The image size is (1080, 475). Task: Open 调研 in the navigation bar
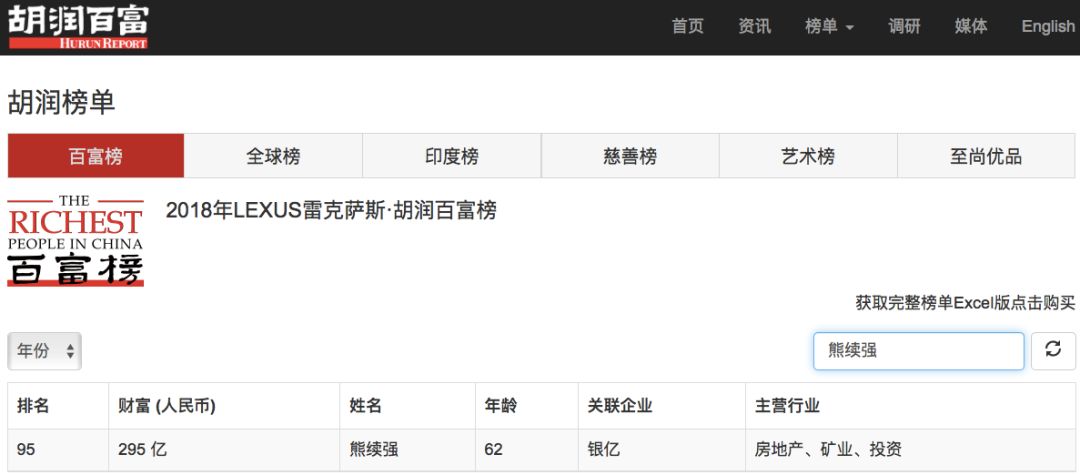click(904, 27)
